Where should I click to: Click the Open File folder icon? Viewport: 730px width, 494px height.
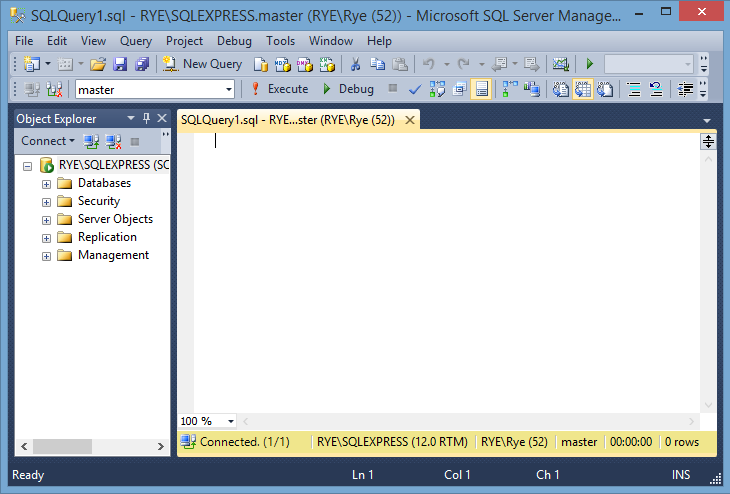point(98,64)
